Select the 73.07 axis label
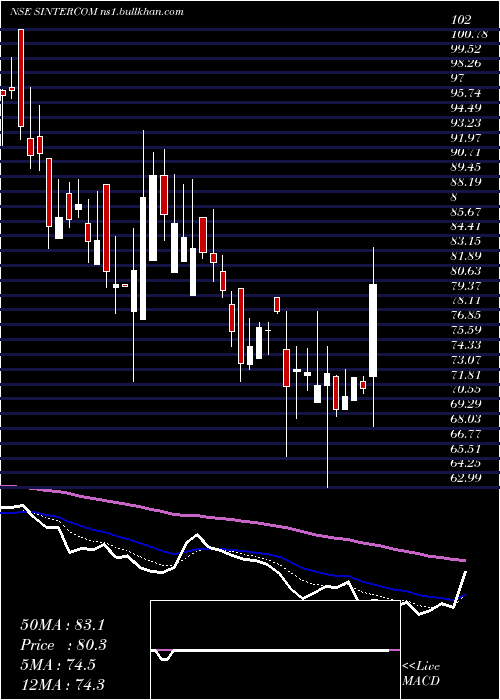The image size is (500, 700). 466,359
